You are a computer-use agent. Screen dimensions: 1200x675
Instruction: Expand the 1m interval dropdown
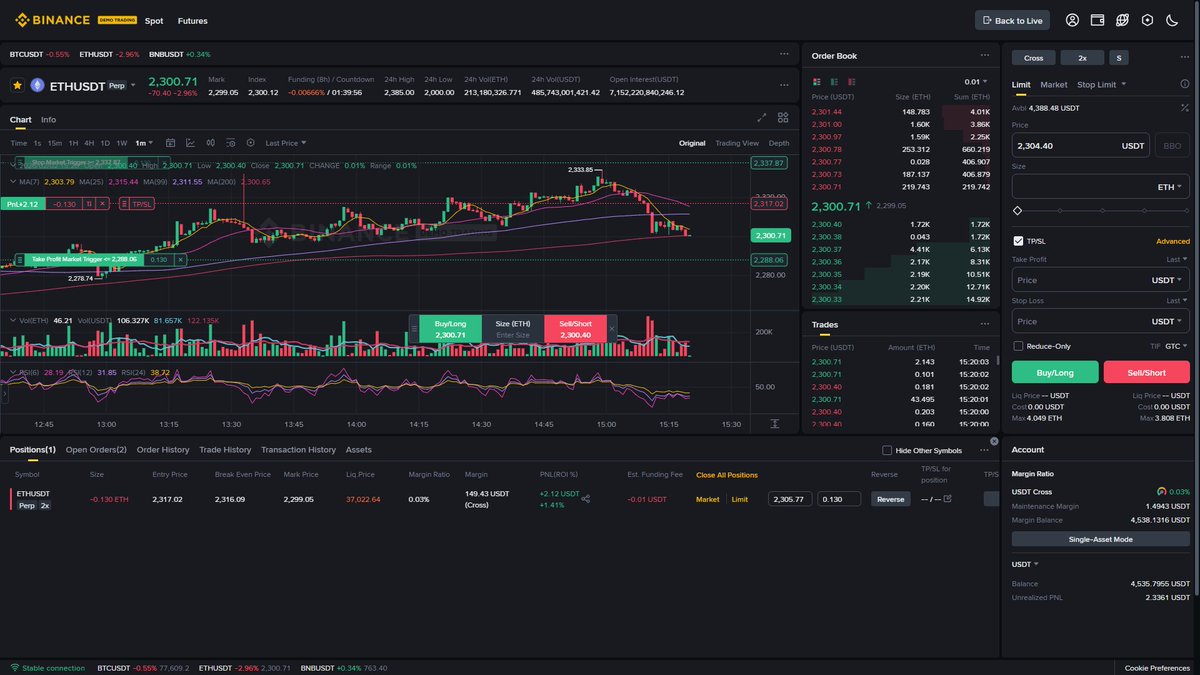[x=144, y=143]
